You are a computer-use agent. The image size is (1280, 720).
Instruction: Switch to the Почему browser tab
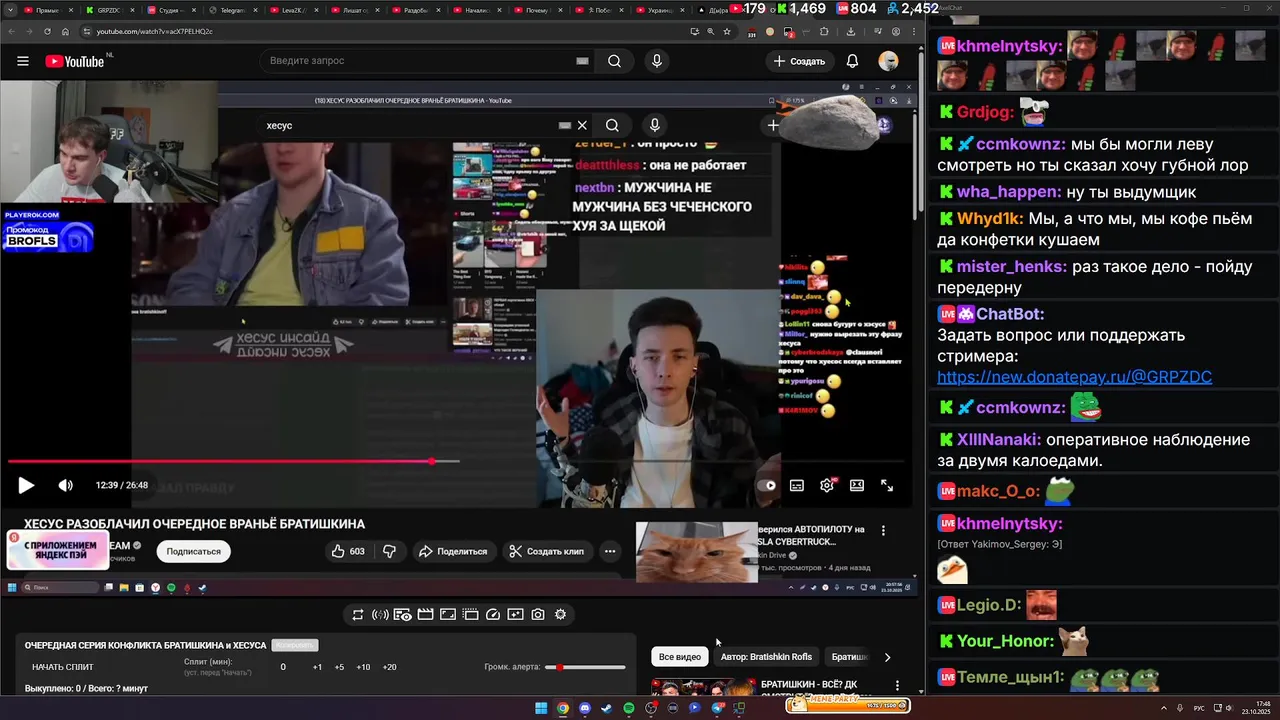click(x=538, y=10)
